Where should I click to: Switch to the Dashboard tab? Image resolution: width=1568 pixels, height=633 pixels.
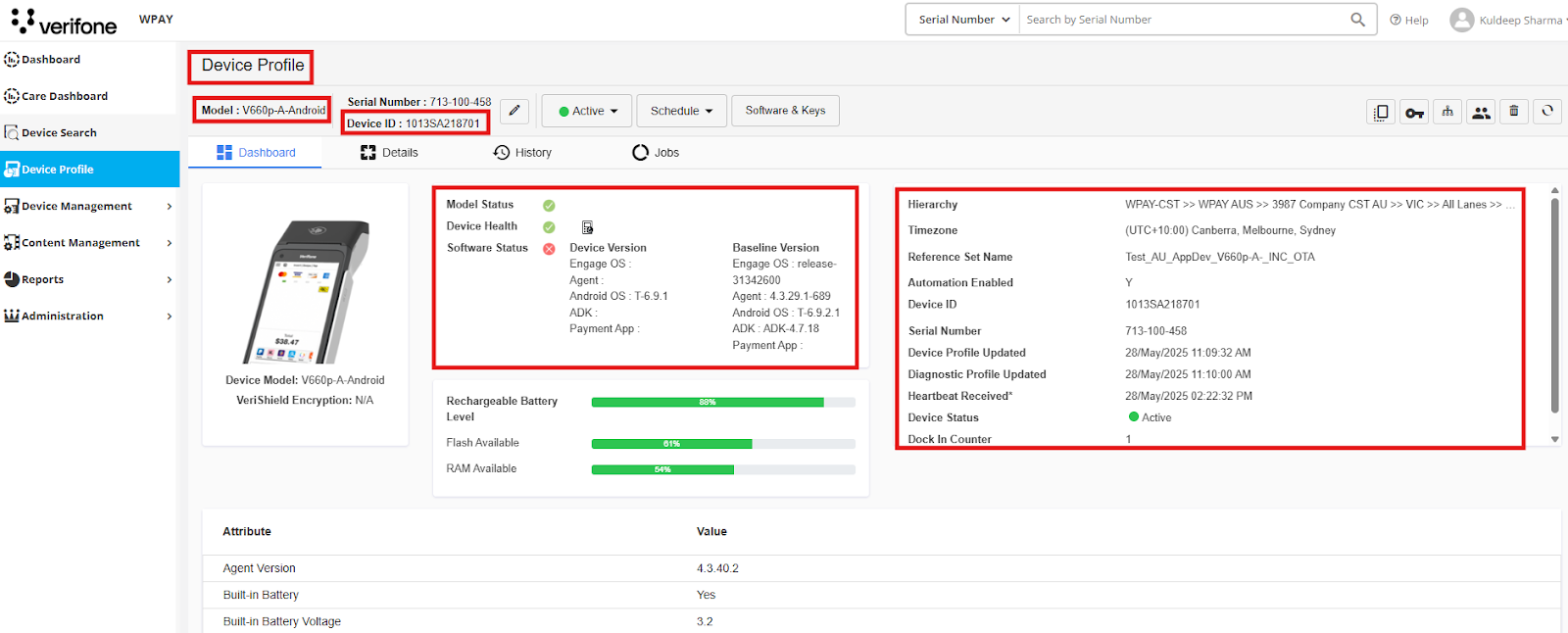click(255, 153)
